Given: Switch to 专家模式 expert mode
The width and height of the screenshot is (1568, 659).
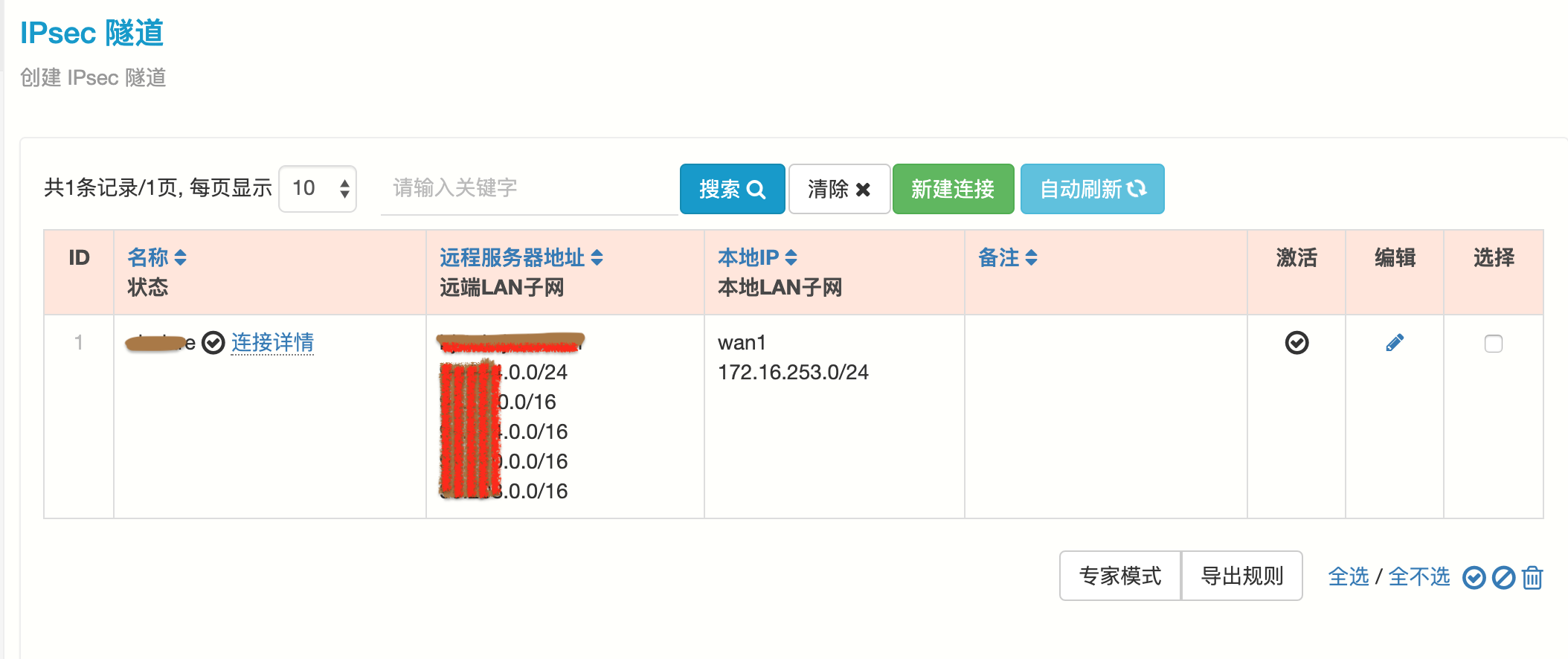Looking at the screenshot, I should pos(1120,576).
